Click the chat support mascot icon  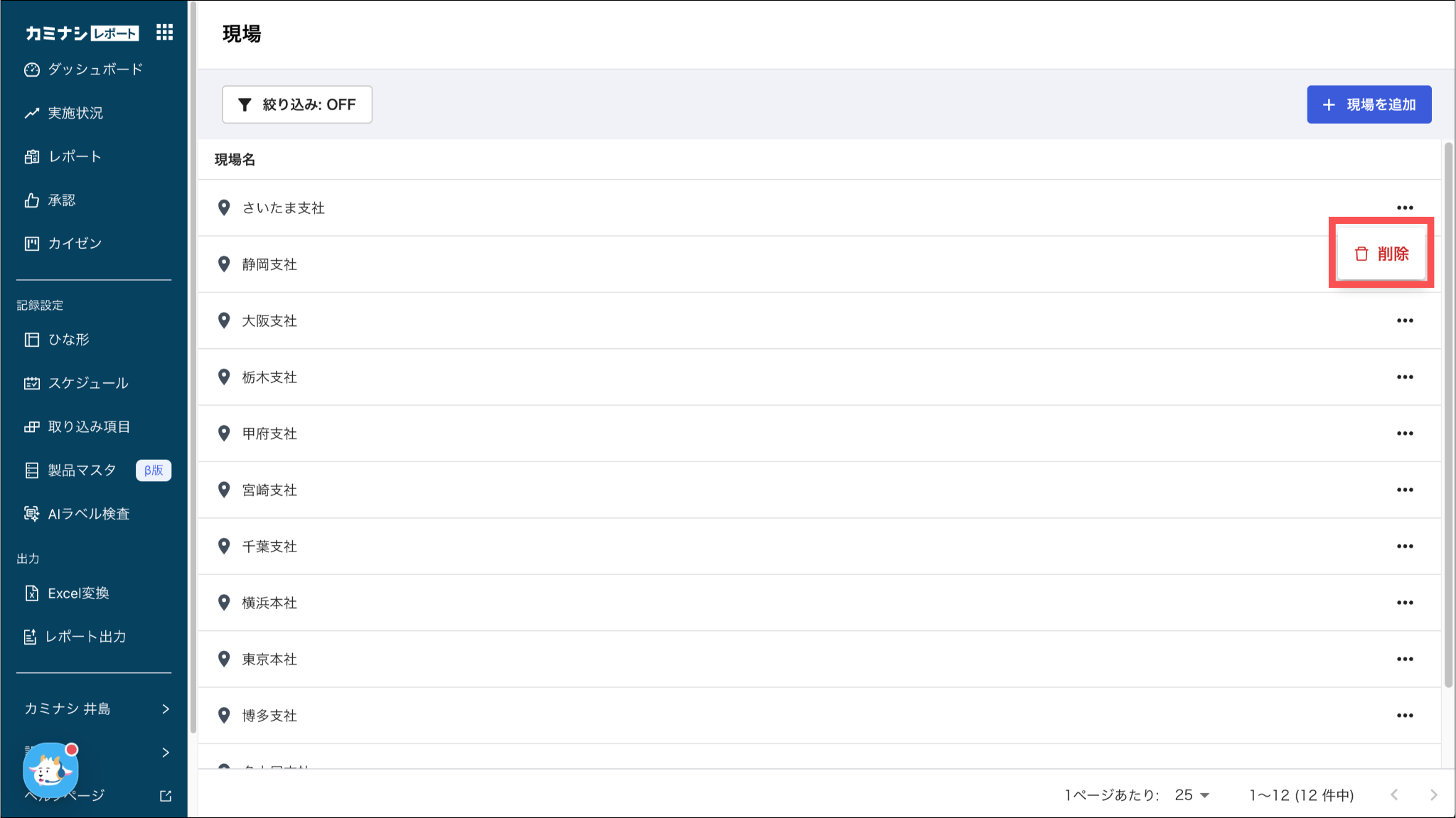click(50, 770)
